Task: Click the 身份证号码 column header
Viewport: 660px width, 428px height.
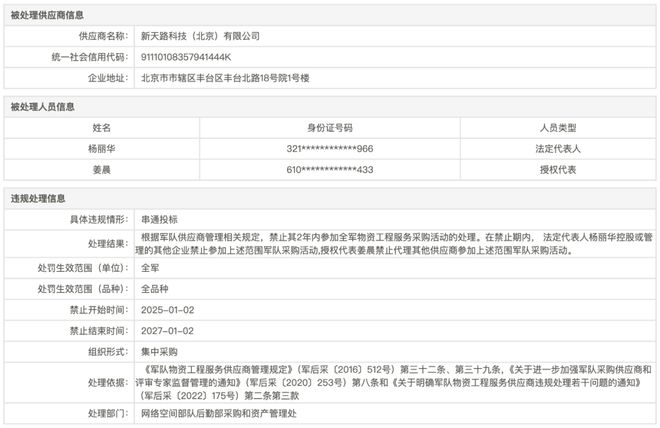Action: pyautogui.click(x=330, y=128)
